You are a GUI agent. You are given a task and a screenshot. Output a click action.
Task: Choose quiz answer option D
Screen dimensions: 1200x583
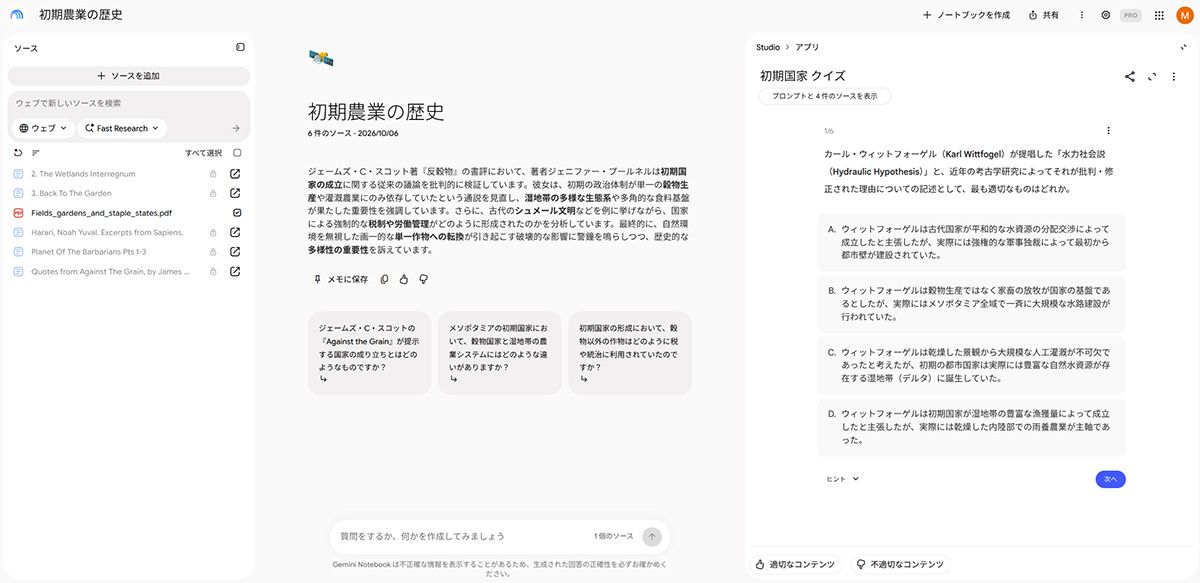tap(972, 427)
